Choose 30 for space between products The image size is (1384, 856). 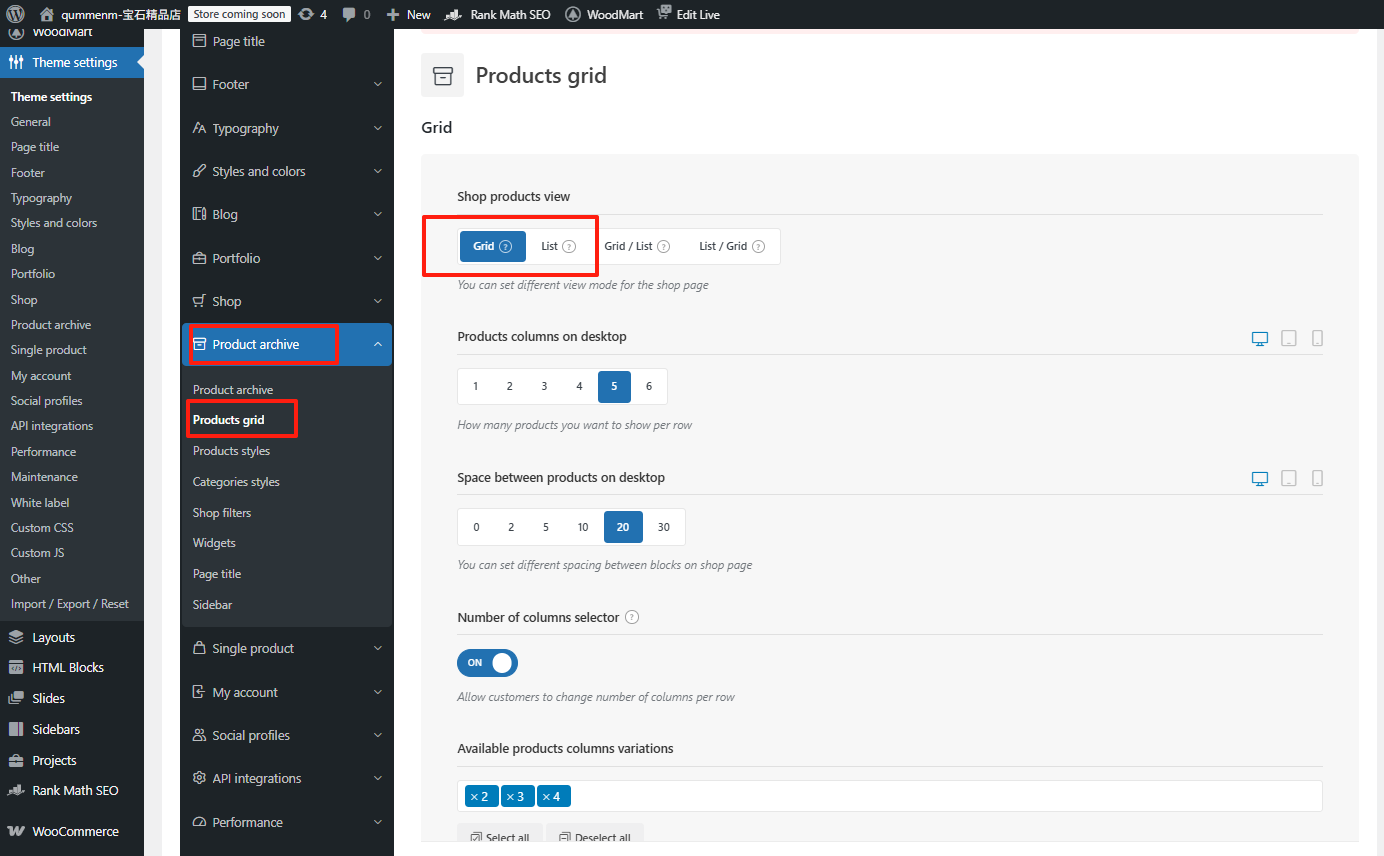click(x=663, y=527)
